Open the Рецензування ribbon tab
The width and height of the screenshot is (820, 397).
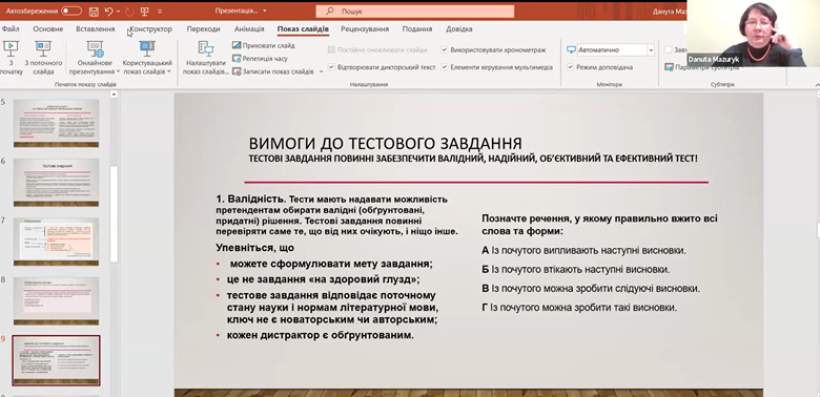pos(365,29)
